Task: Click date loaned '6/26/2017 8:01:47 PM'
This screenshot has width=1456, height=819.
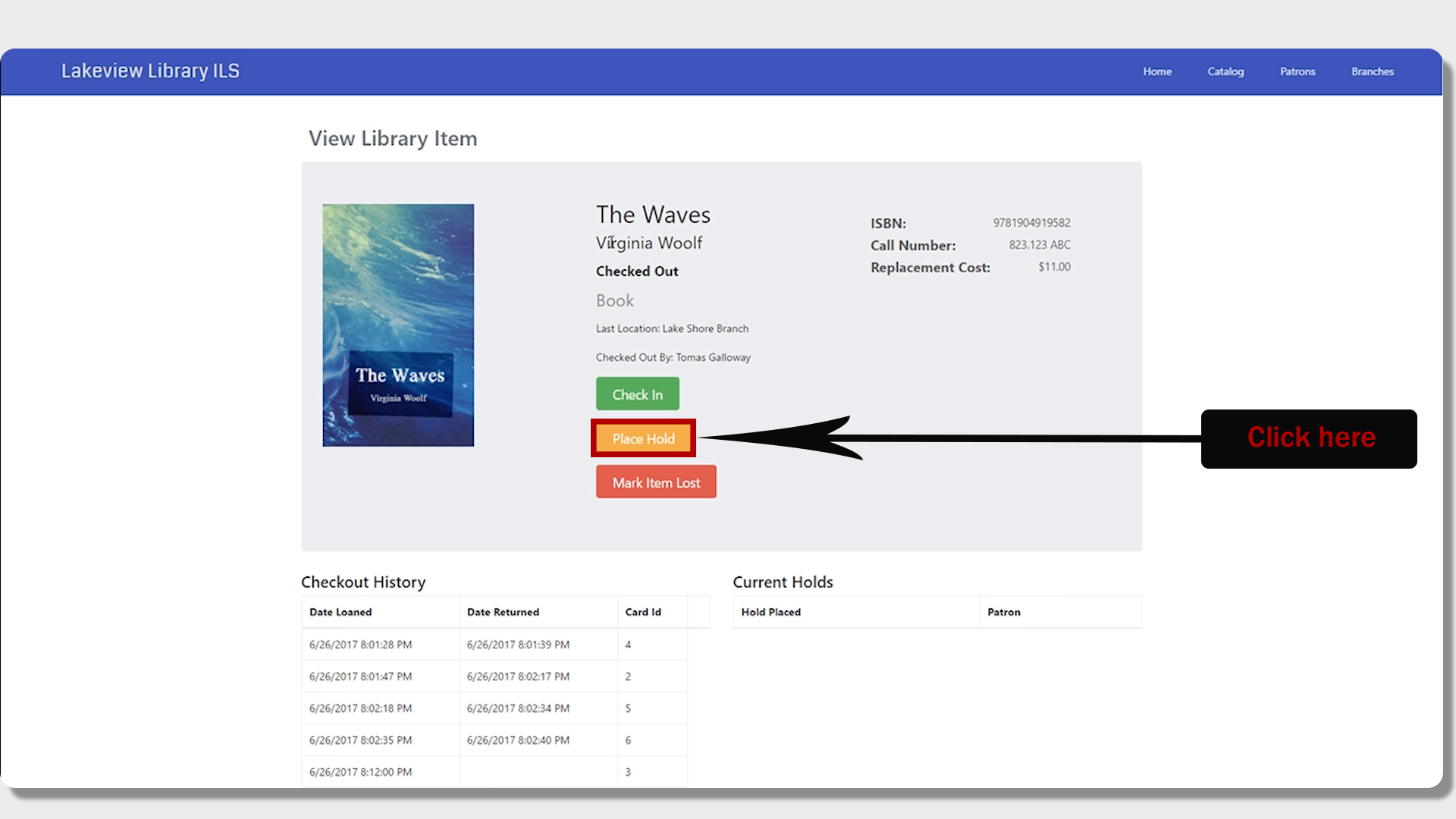Action: click(360, 676)
